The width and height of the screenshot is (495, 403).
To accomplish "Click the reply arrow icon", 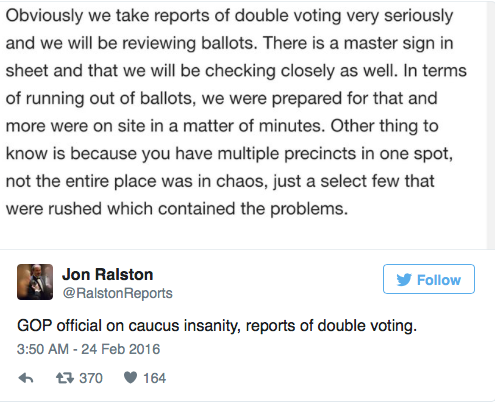I will [26, 378].
